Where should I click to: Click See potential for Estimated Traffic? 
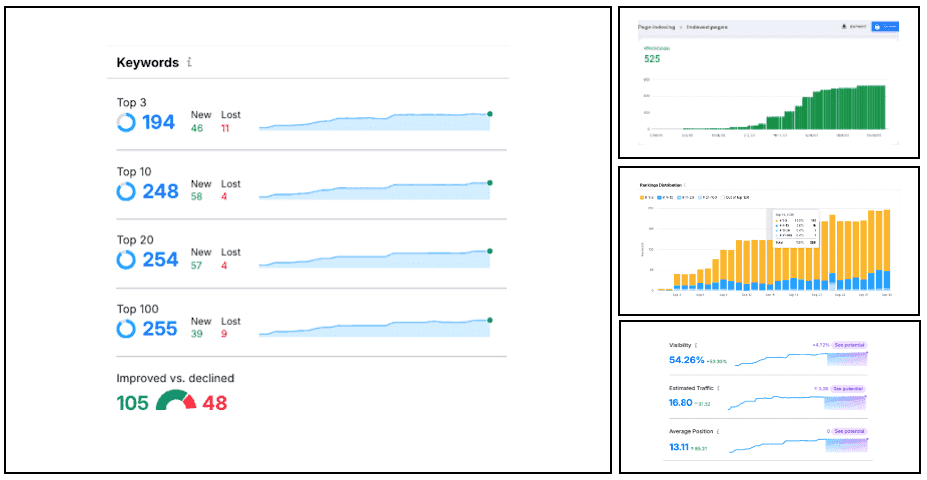pyautogui.click(x=848, y=388)
